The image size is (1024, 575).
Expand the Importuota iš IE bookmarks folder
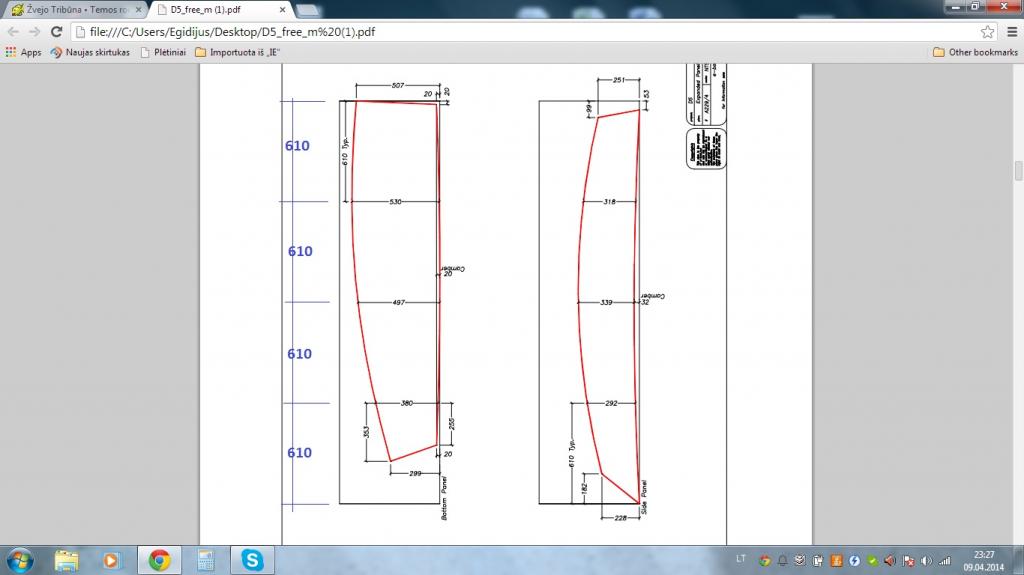pyautogui.click(x=236, y=52)
